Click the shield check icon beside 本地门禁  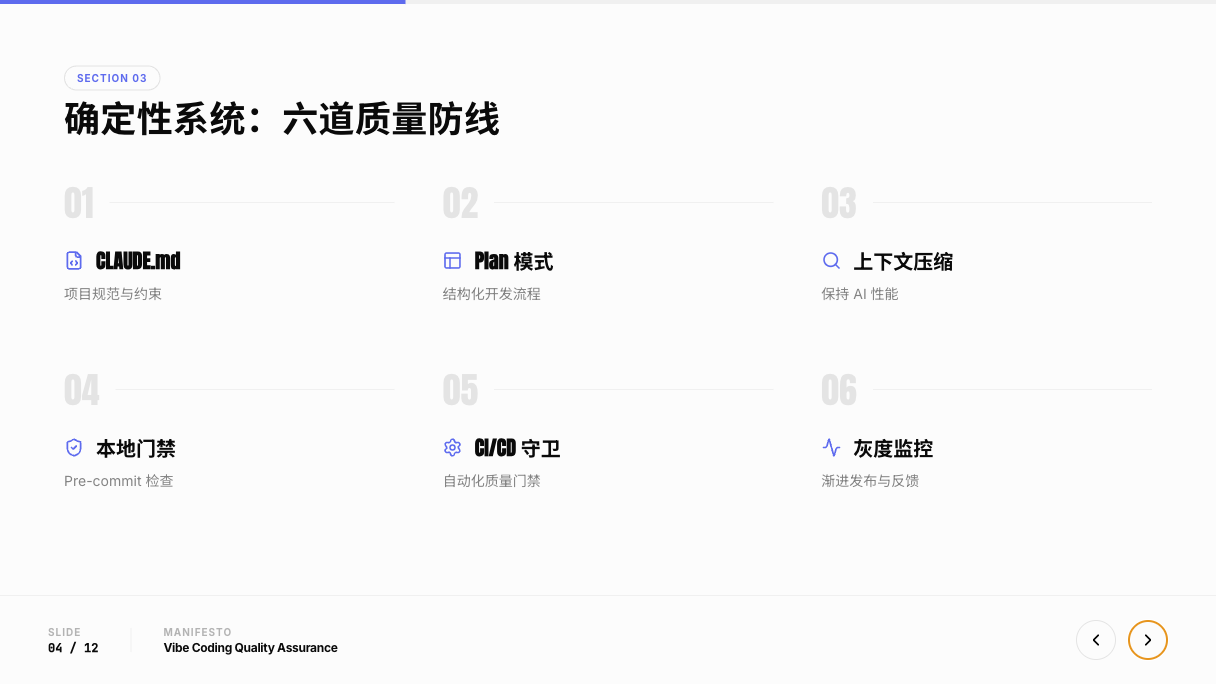(x=74, y=448)
